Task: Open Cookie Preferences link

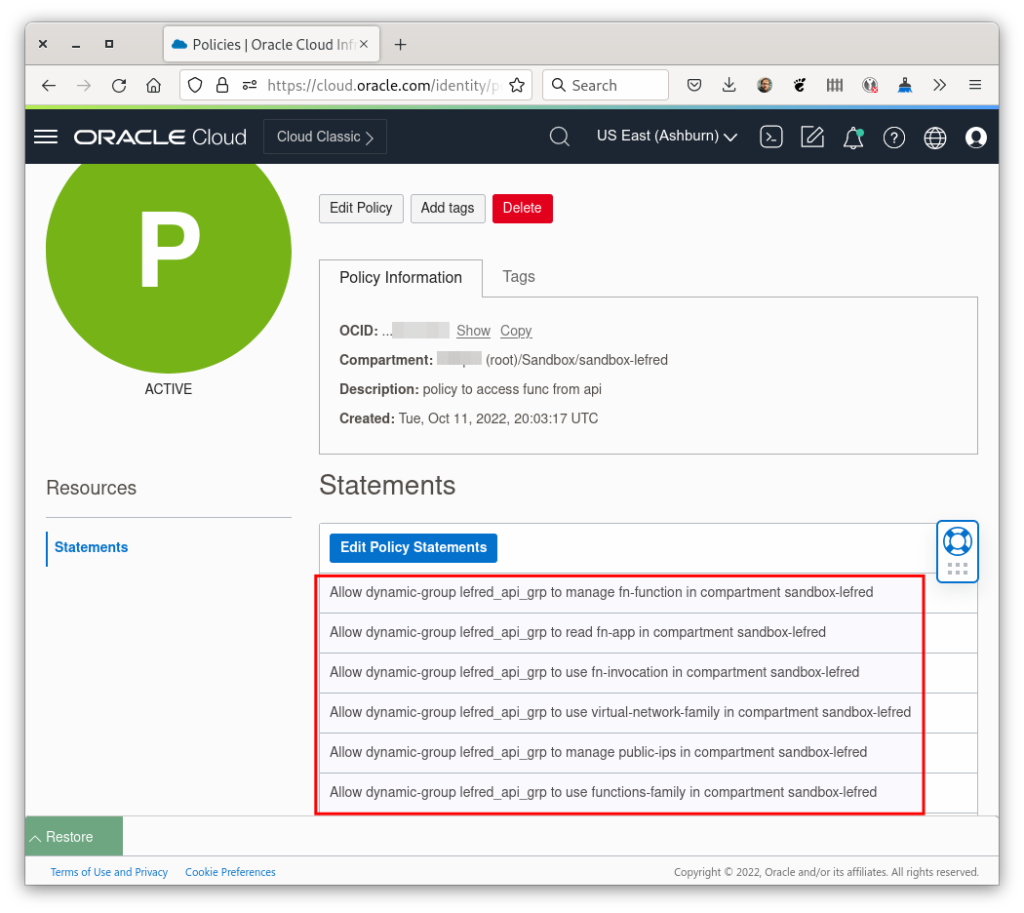Action: point(230,872)
